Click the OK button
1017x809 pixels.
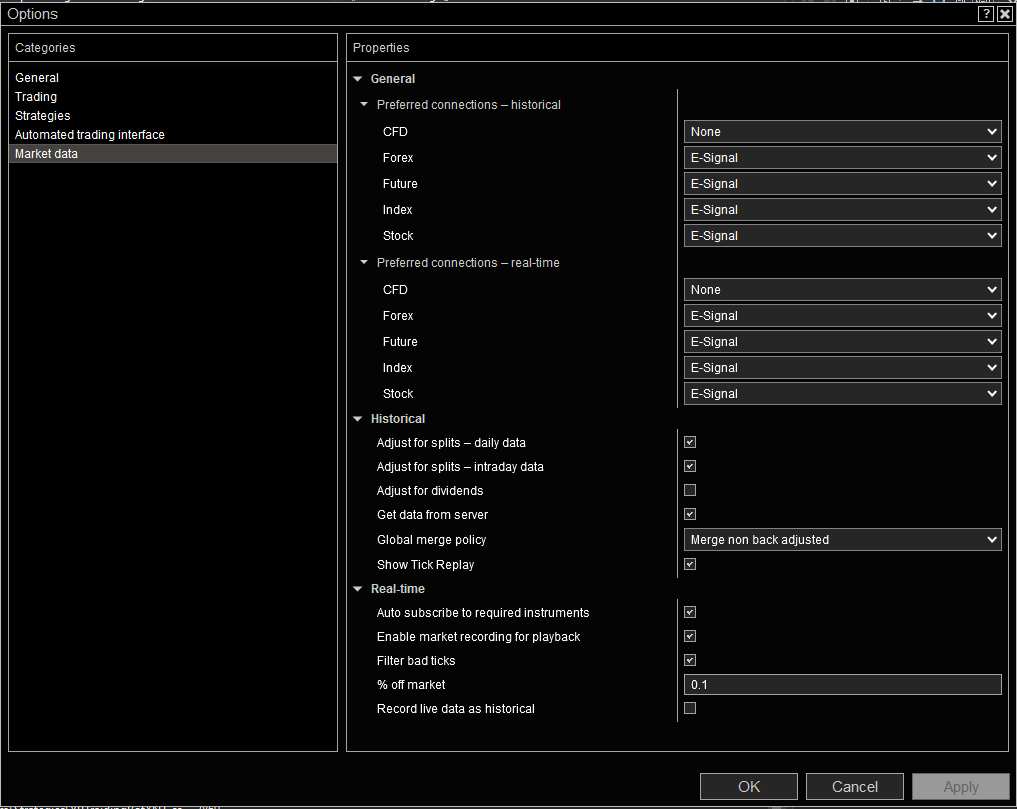tap(749, 787)
